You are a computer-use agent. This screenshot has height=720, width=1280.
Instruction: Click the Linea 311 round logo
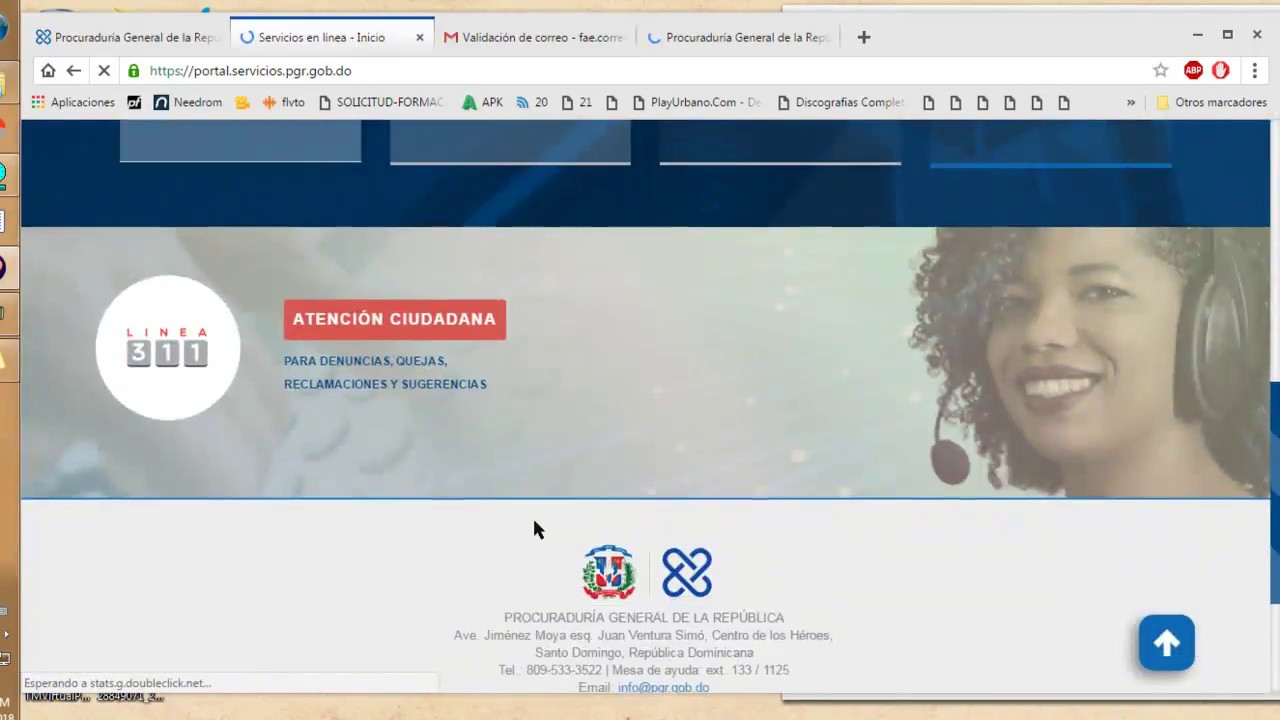point(168,347)
